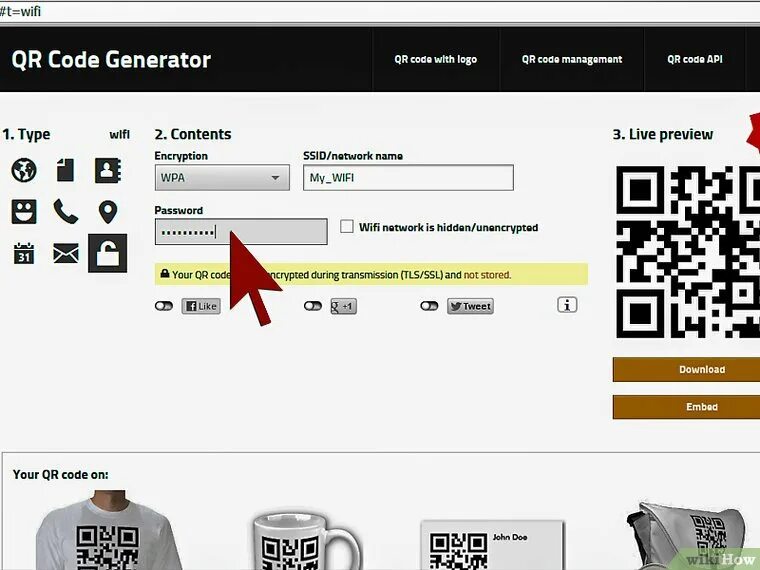Download the generated QR code

click(686, 369)
